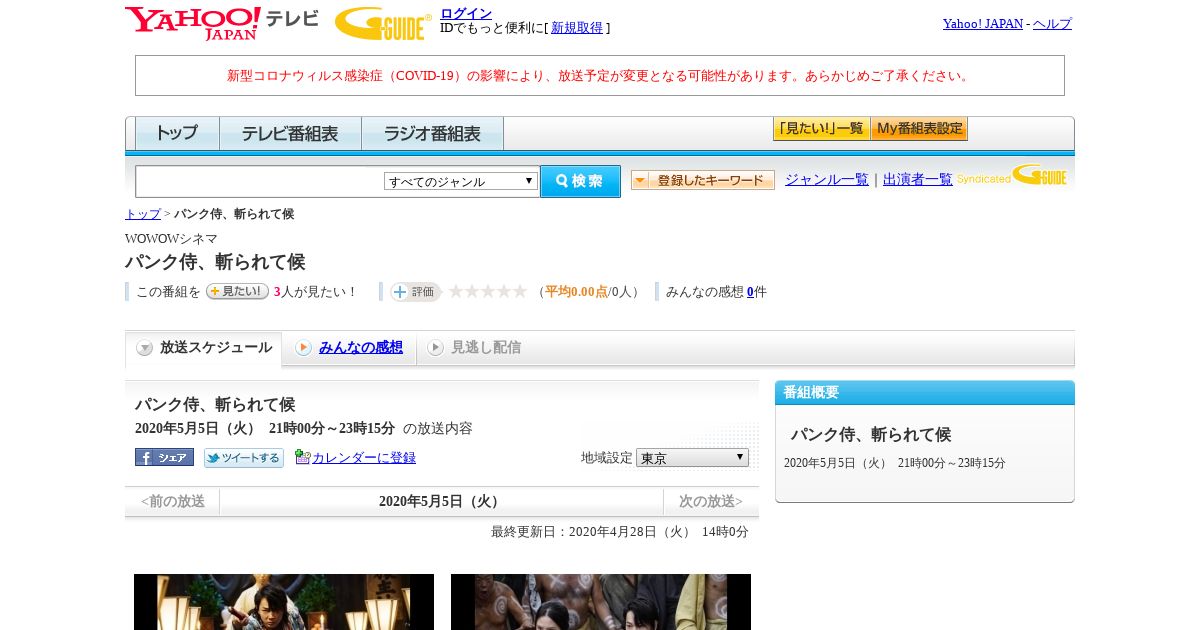This screenshot has width=1200, height=630.
Task: Click 最終更新日 timestamp text
Action: 620,532
